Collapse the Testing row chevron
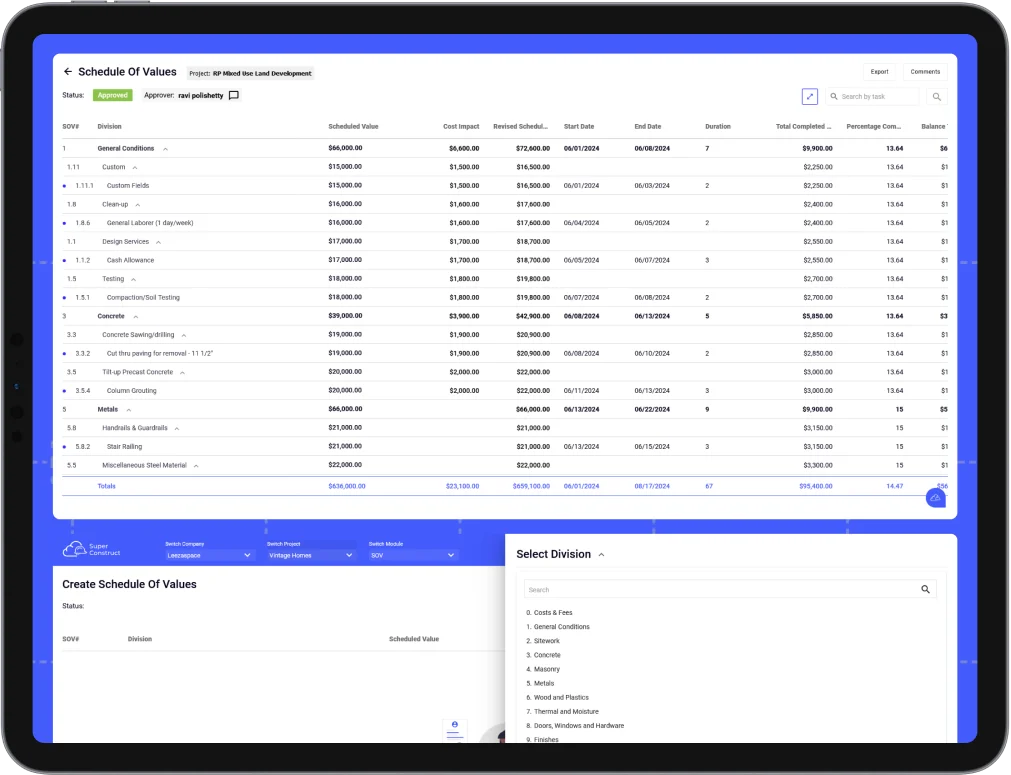1011x775 pixels. pyautogui.click(x=133, y=280)
